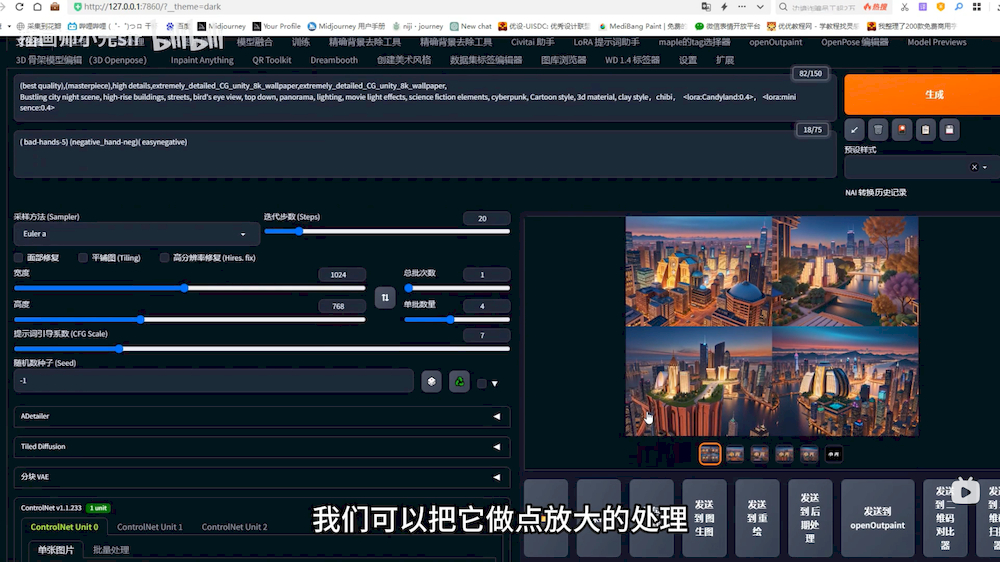The image size is (1000, 562).
Task: Expand the Tiled Diffusion section
Action: (262, 447)
